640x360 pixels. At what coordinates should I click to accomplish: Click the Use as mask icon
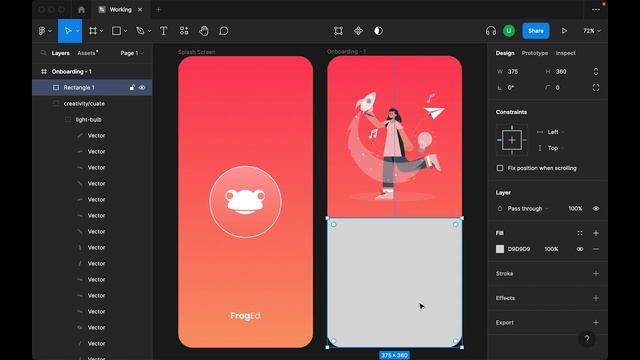point(378,31)
